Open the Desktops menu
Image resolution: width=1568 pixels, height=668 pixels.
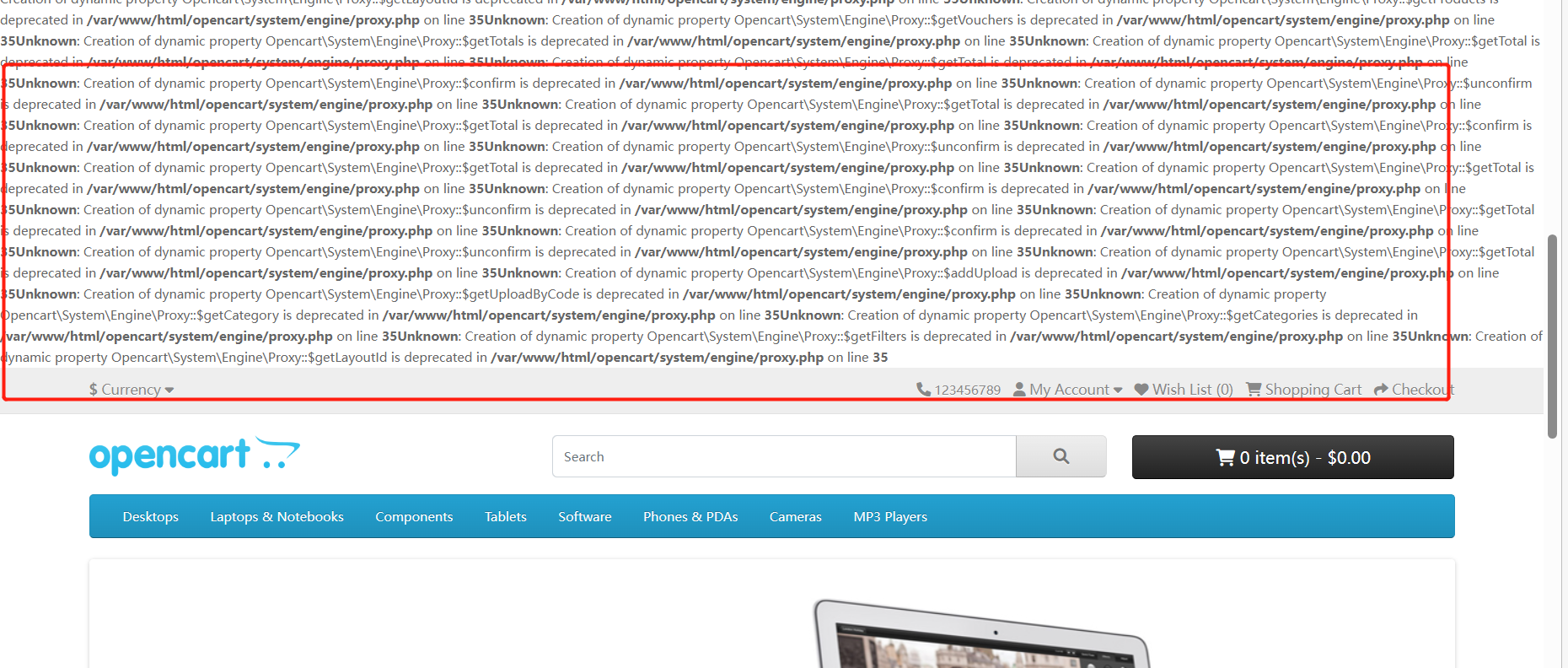click(151, 516)
